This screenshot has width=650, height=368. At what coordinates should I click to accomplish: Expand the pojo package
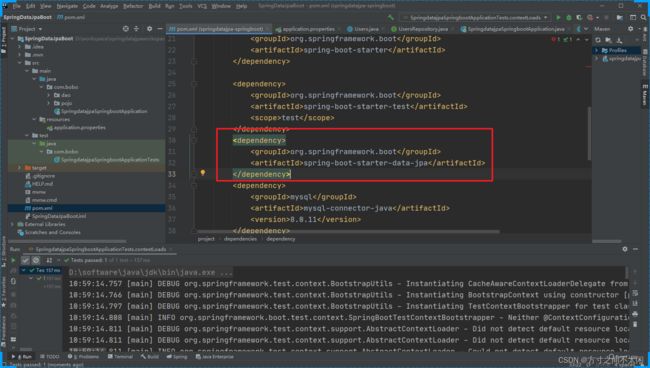tap(49, 103)
